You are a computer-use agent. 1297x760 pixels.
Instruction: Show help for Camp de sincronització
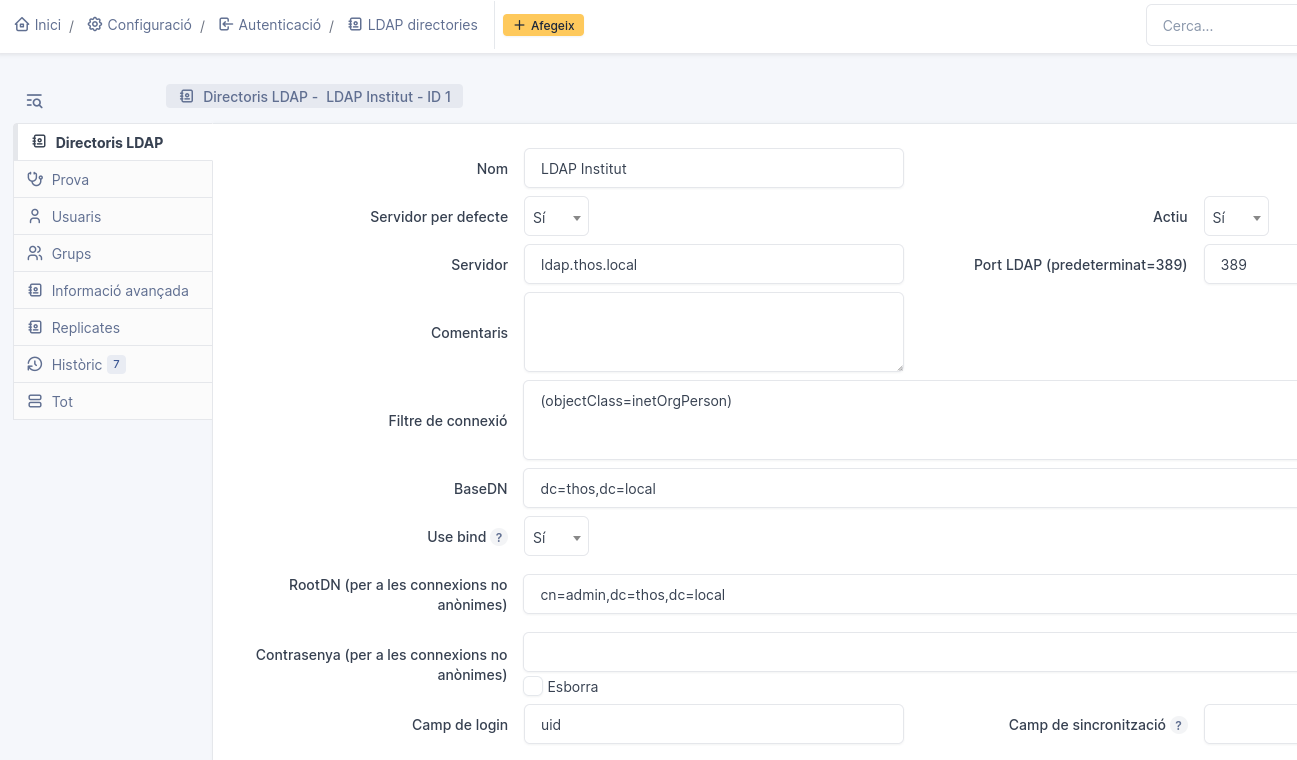pyautogui.click(x=1179, y=726)
